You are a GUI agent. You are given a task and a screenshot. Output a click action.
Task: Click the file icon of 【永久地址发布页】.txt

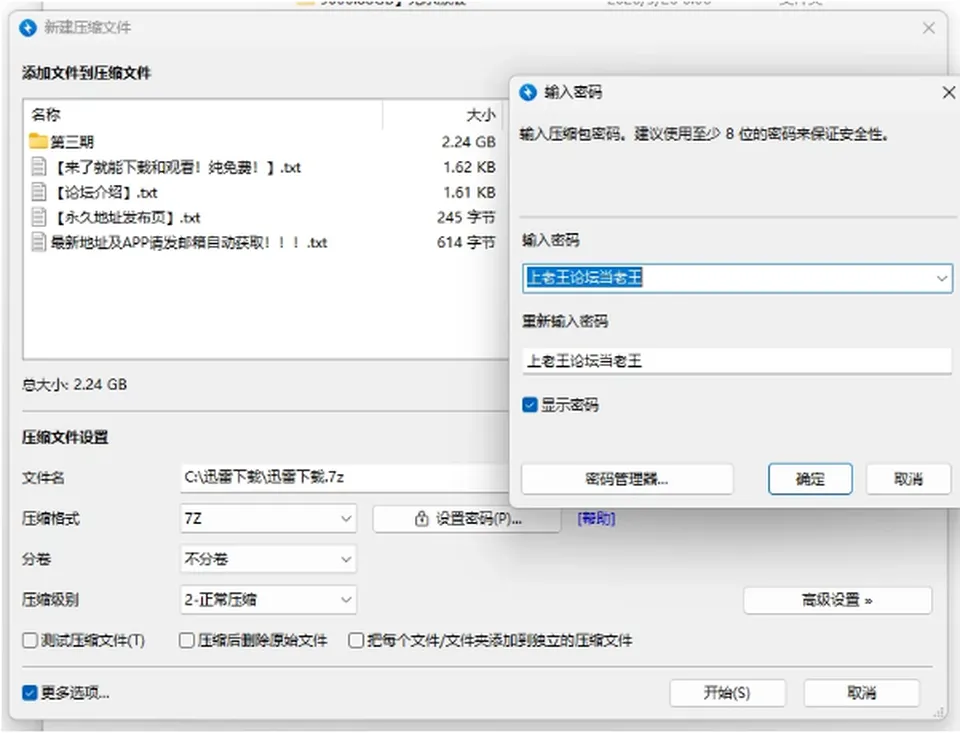point(39,217)
